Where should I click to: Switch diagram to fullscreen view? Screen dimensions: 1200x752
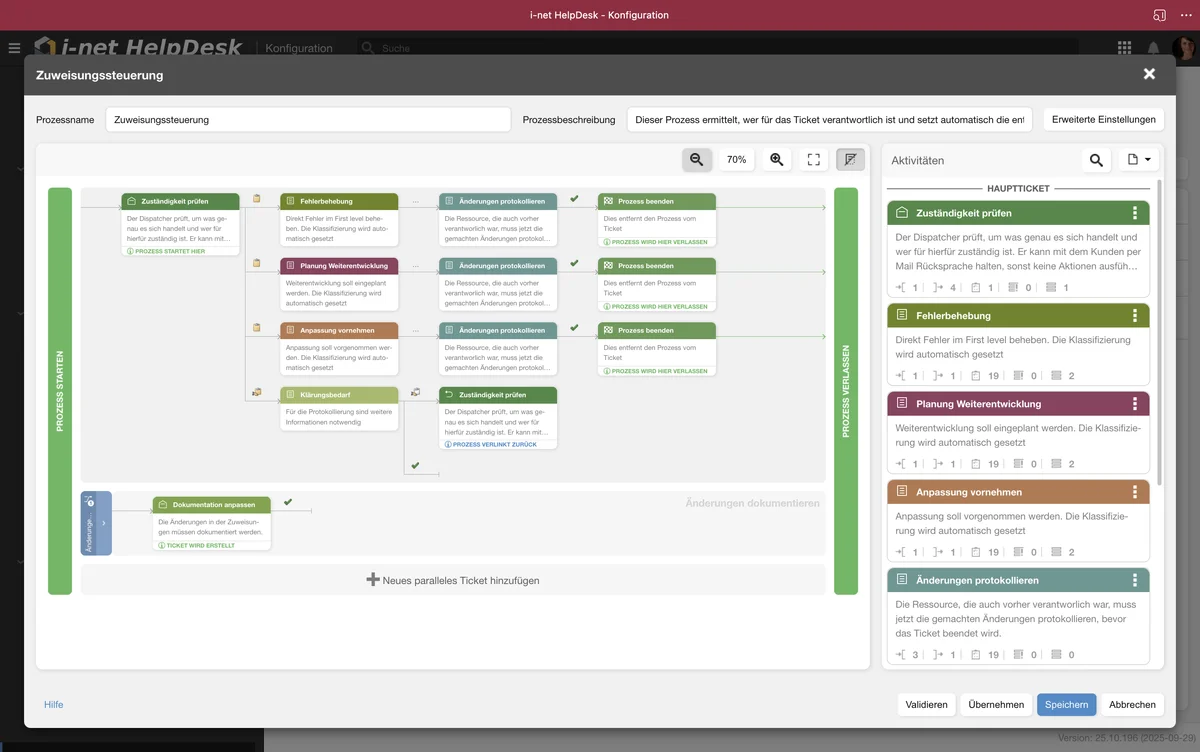tap(814, 160)
